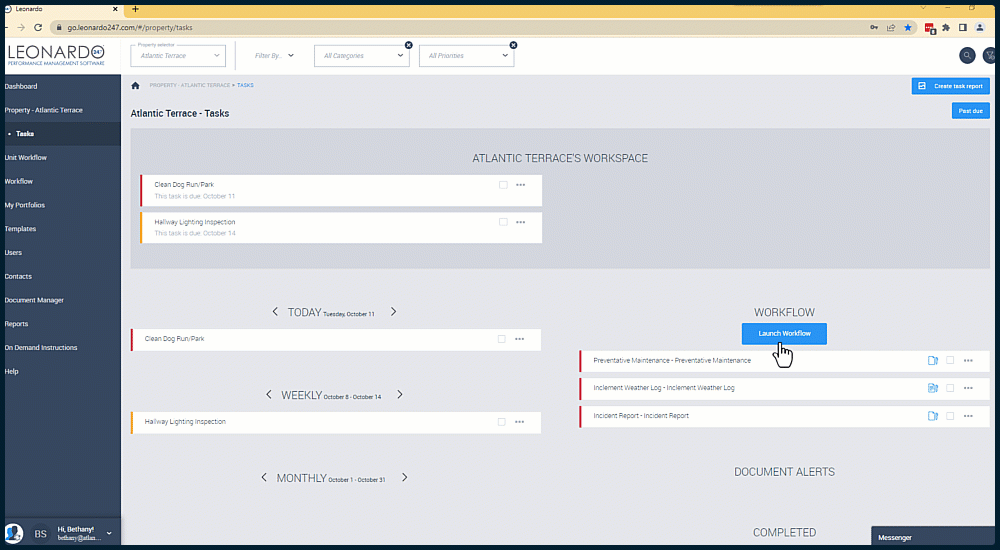1000x550 pixels.
Task: Go to previous month in Monthly section
Action: click(x=264, y=478)
